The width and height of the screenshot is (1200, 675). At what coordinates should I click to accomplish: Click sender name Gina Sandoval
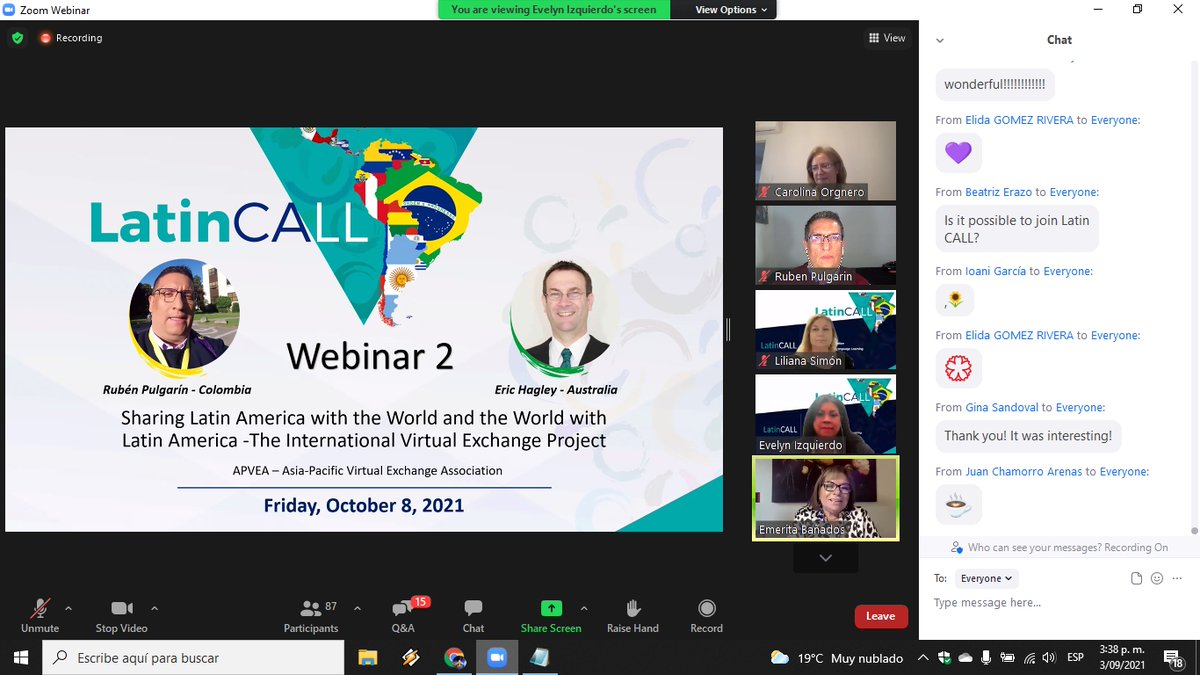[1001, 407]
